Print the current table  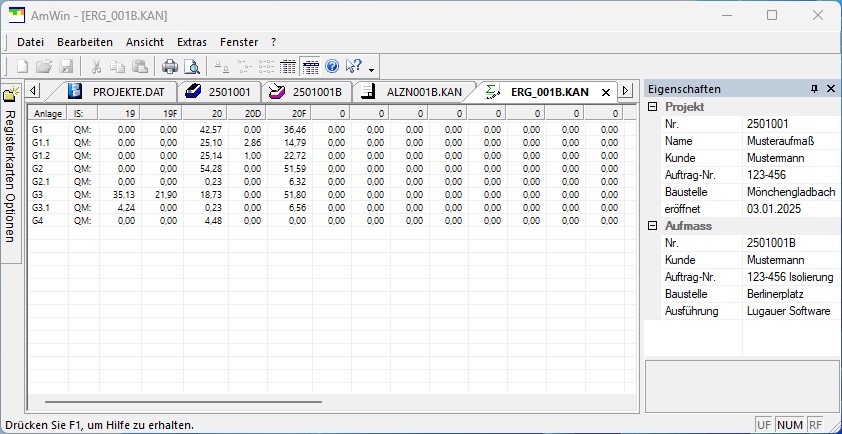170,67
